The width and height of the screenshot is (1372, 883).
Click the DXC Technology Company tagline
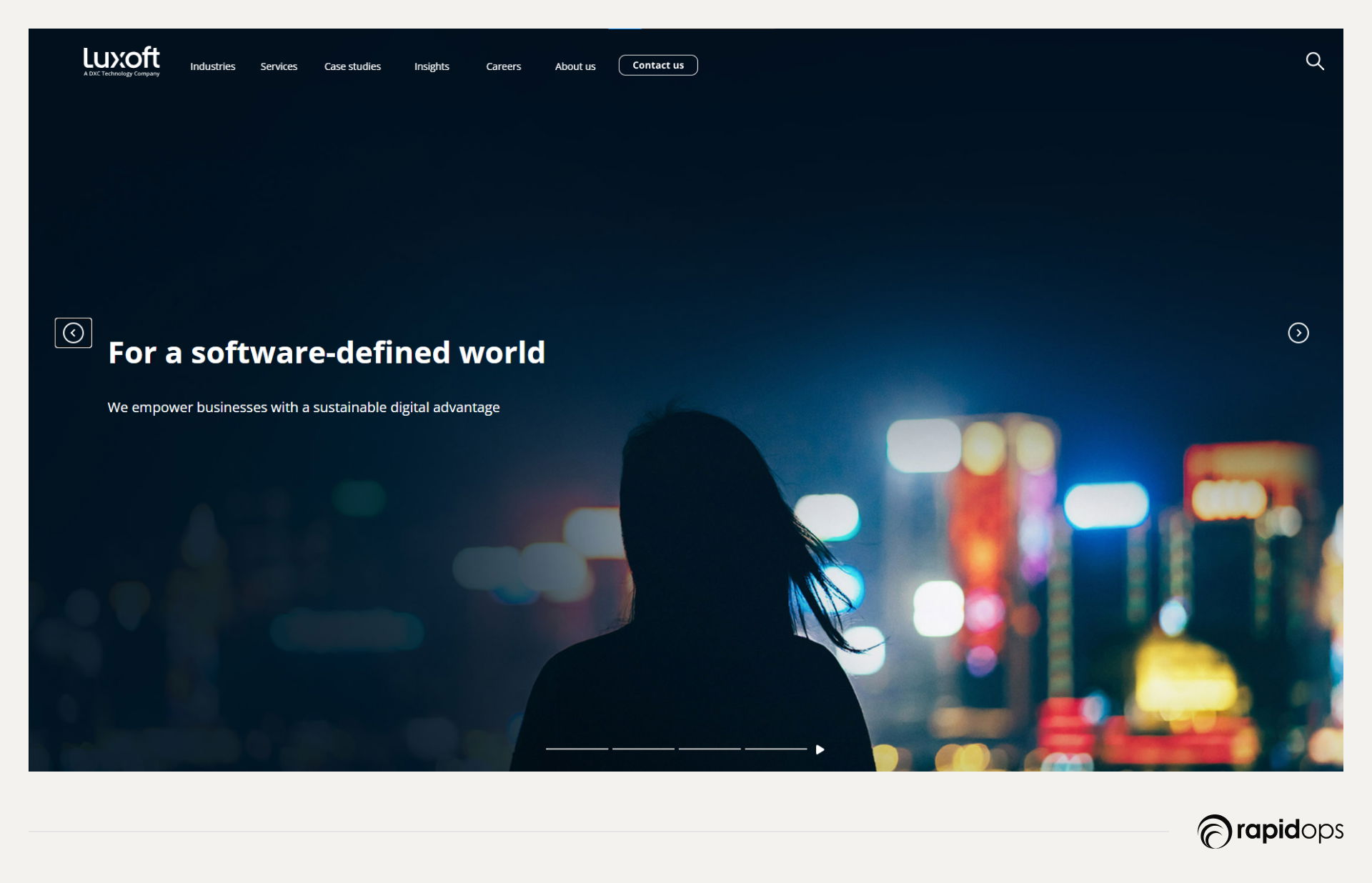click(x=121, y=74)
